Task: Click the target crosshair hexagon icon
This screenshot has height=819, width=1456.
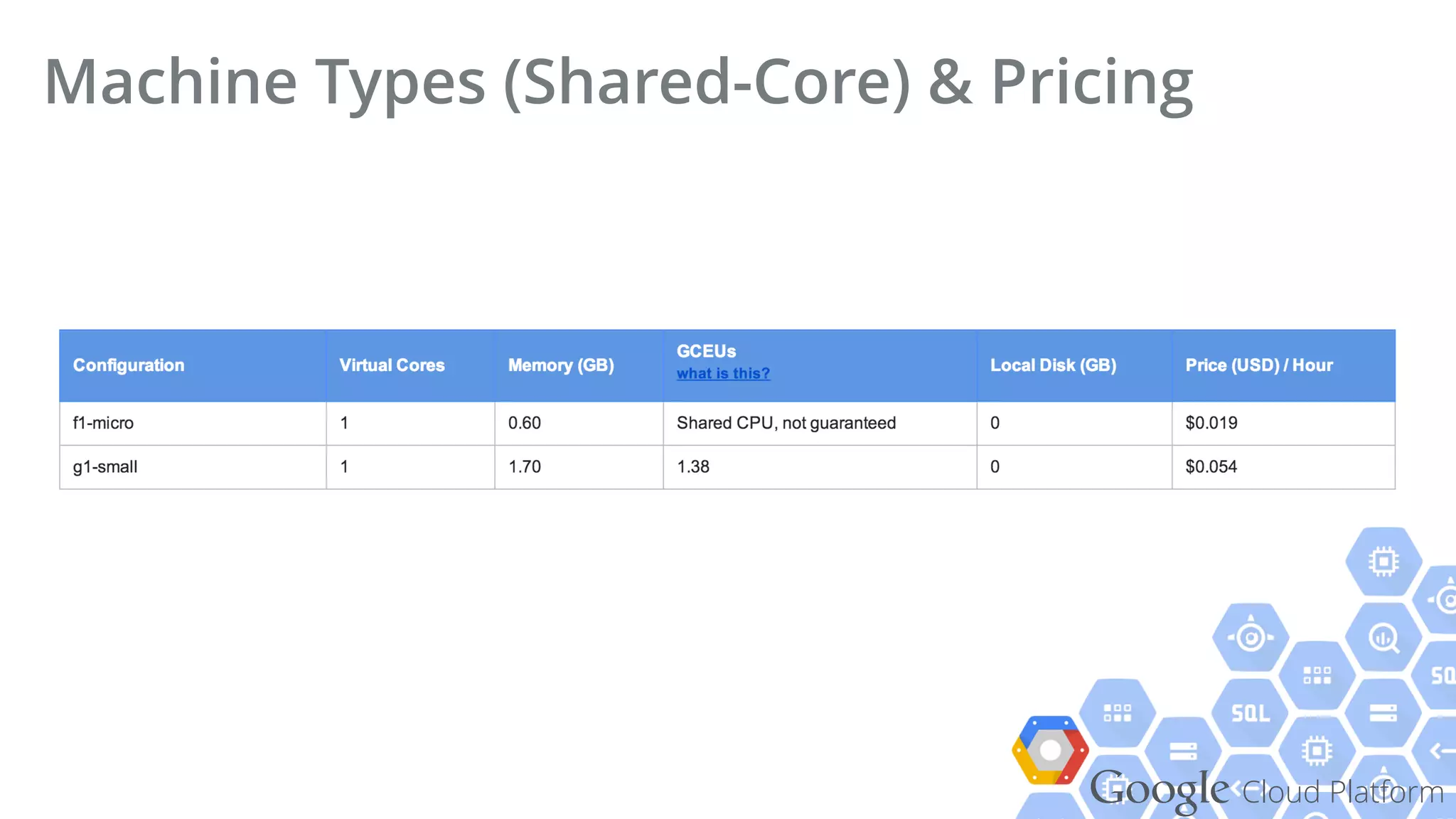Action: 1251,637
